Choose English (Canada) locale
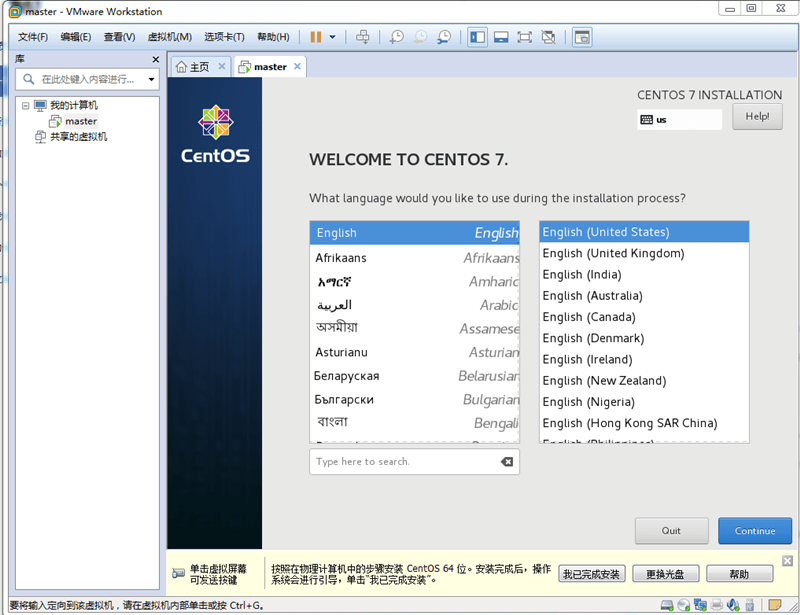This screenshot has height=615, width=800. [x=644, y=317]
